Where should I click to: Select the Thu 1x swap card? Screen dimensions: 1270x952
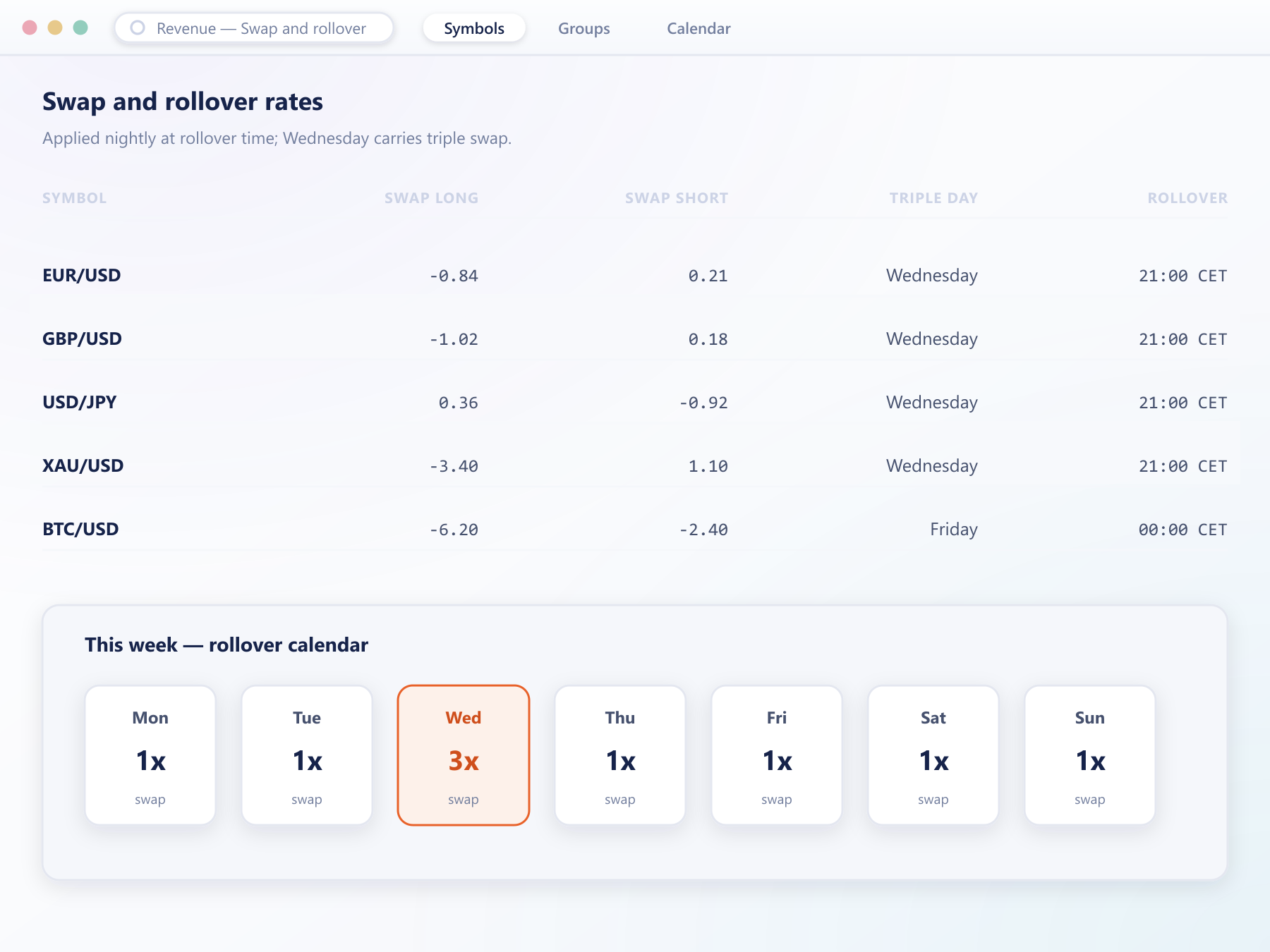click(620, 755)
